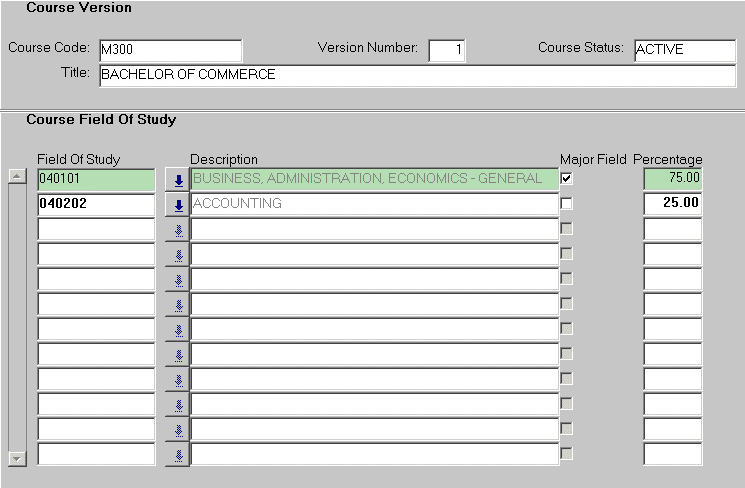Select Field Of Study entry 040101
Screen dimensions: 745x488
point(96,179)
